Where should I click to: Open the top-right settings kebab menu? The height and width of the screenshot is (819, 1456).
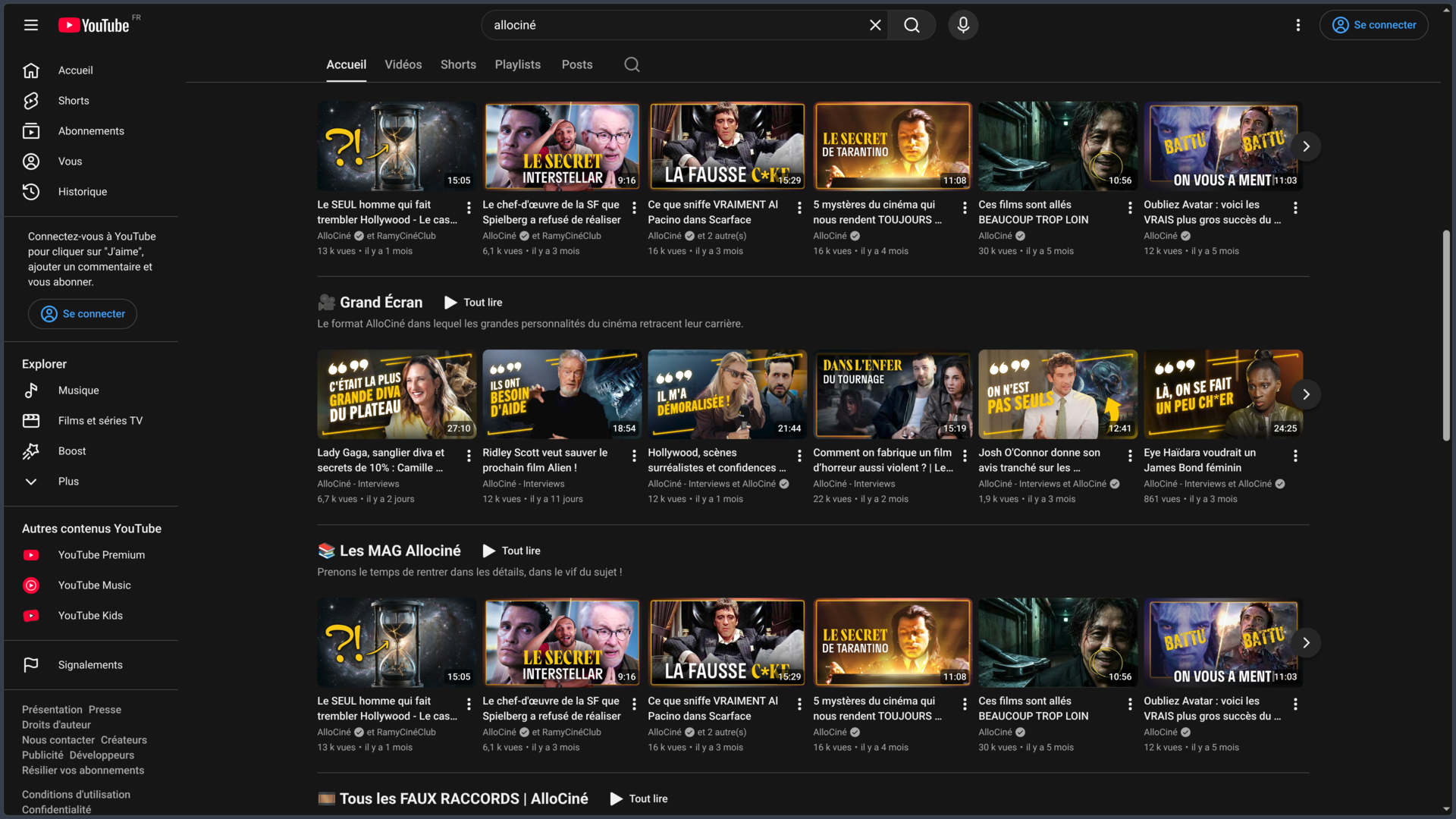pos(1298,25)
